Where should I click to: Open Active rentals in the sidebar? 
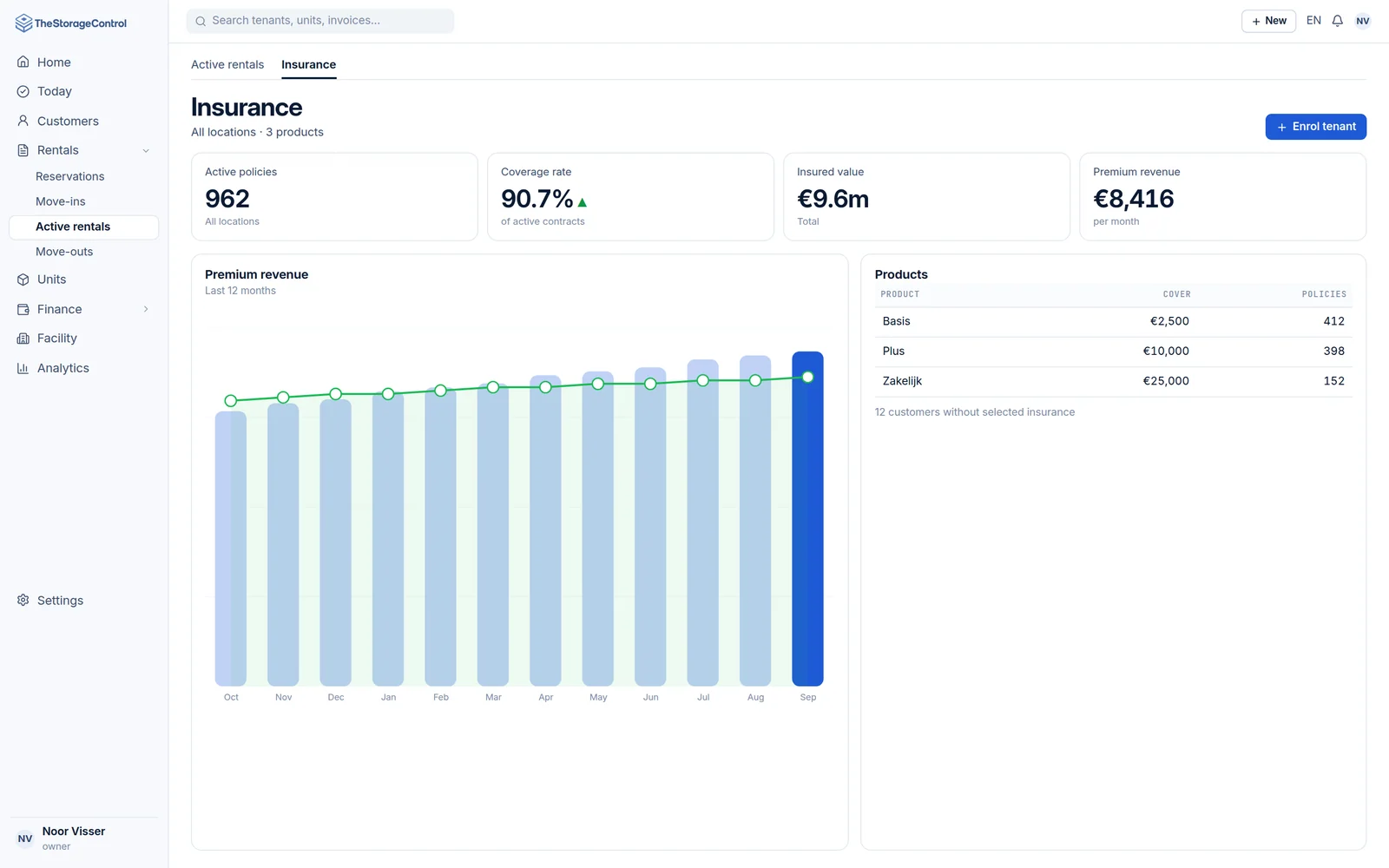(x=83, y=227)
